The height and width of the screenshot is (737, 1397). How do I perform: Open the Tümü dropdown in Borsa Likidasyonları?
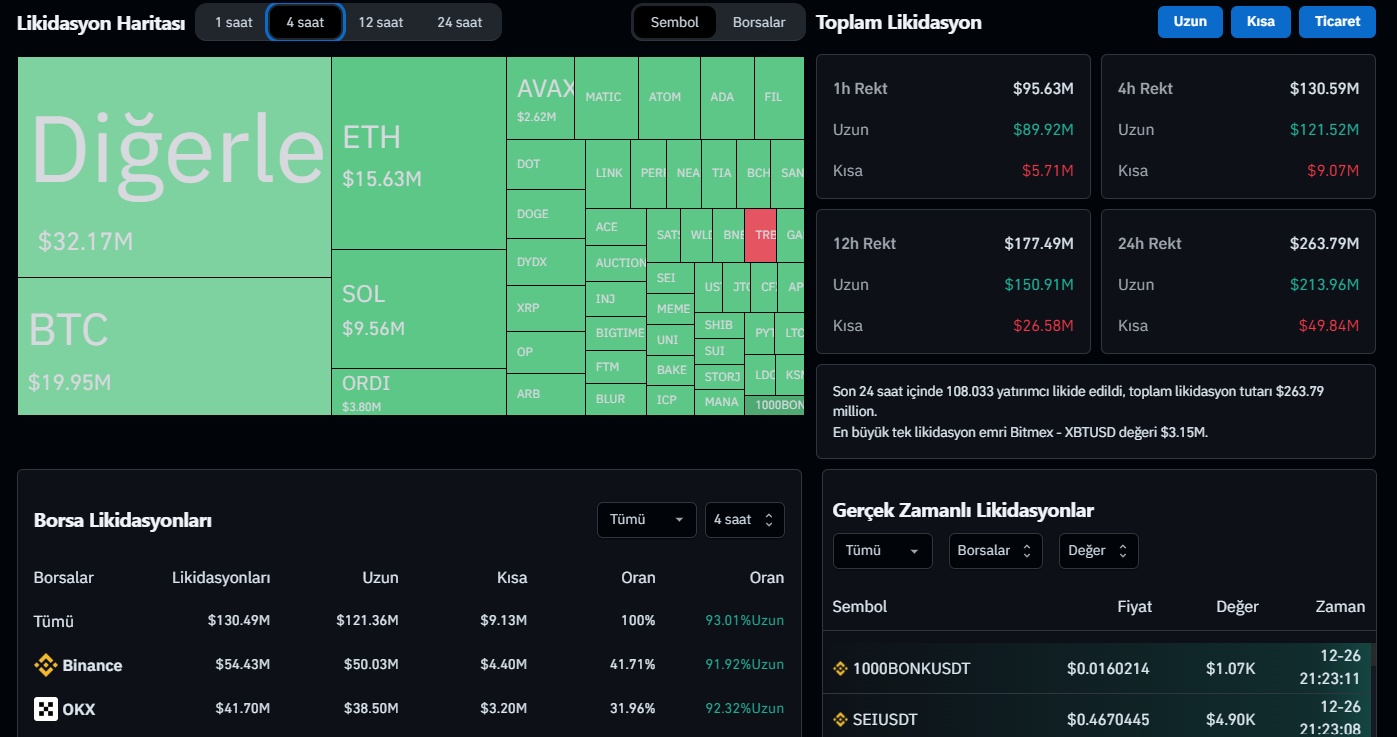point(646,520)
